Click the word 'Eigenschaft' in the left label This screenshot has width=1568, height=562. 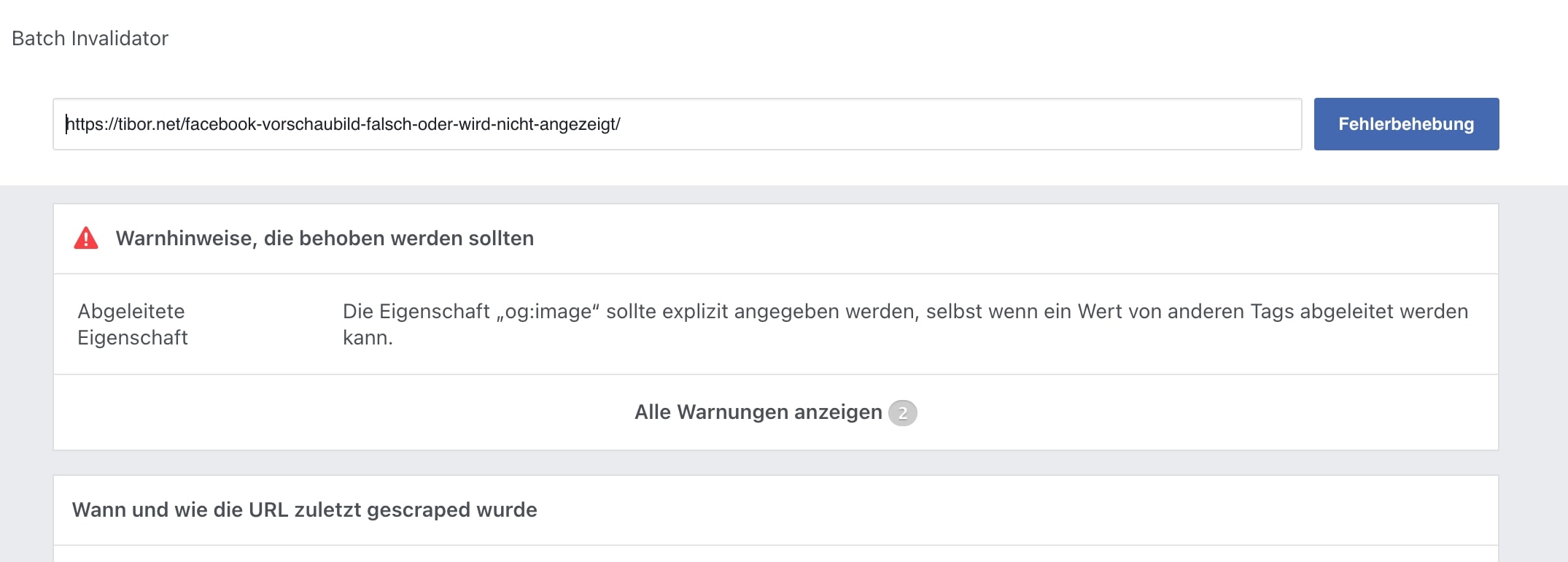coord(132,338)
